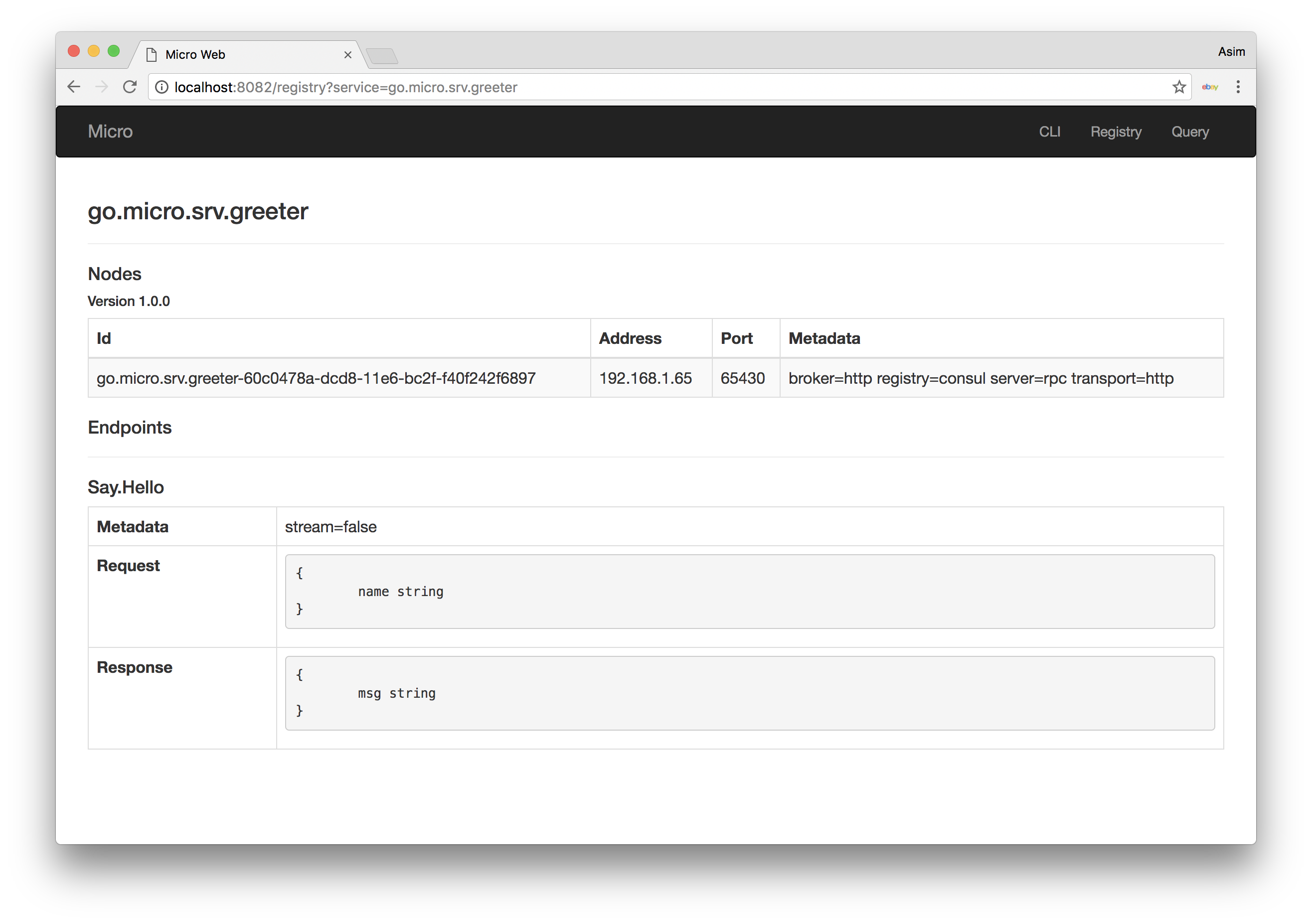Click the site info icon in address bar
Screen dimensions: 1312x924
pos(163,87)
